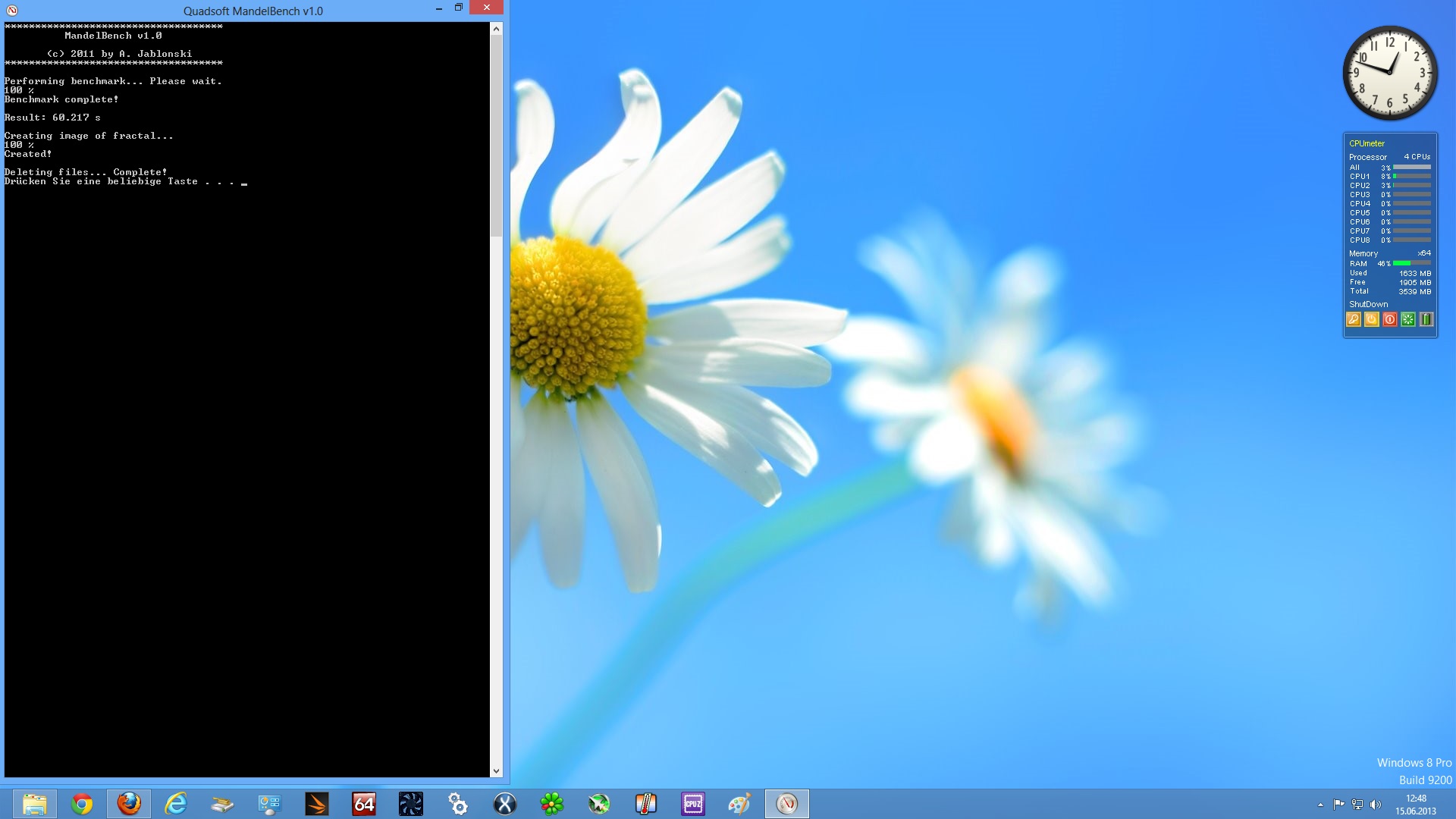
Task: Click the CPUmeter battery icon button
Action: coord(1426,319)
